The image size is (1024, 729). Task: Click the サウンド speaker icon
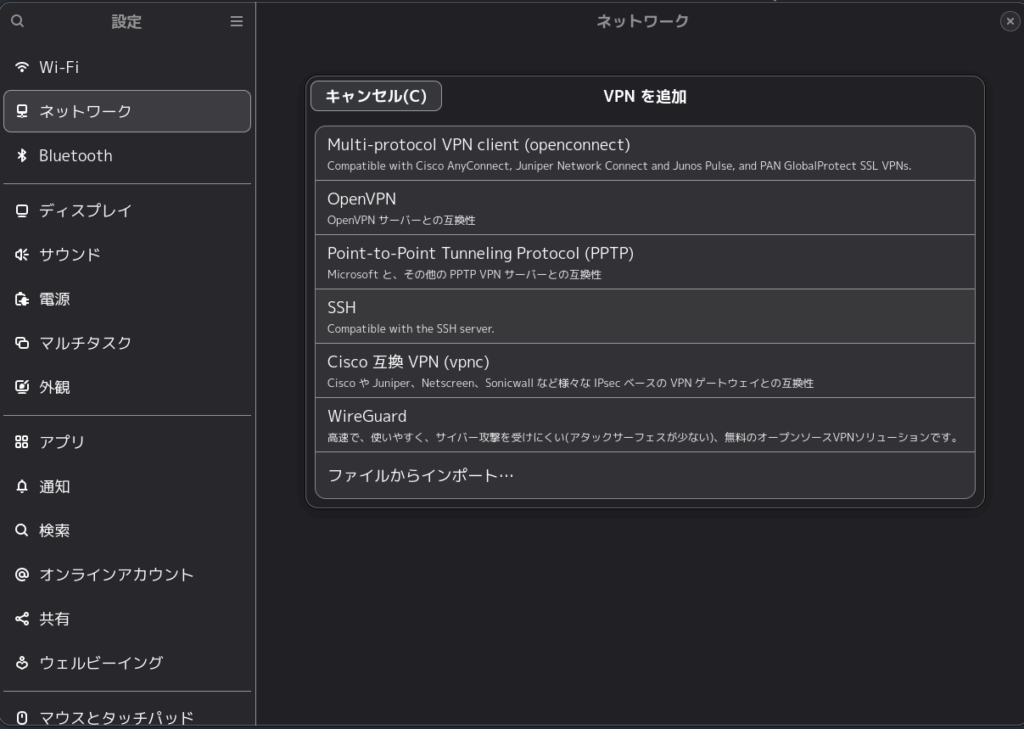click(x=22, y=255)
